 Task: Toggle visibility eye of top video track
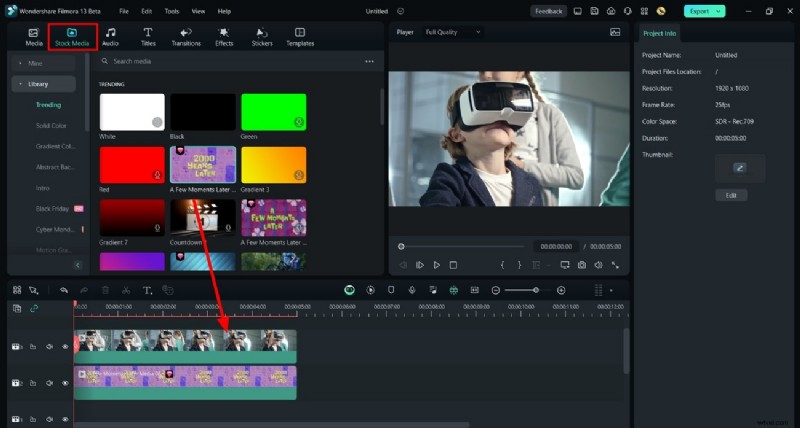(65, 347)
